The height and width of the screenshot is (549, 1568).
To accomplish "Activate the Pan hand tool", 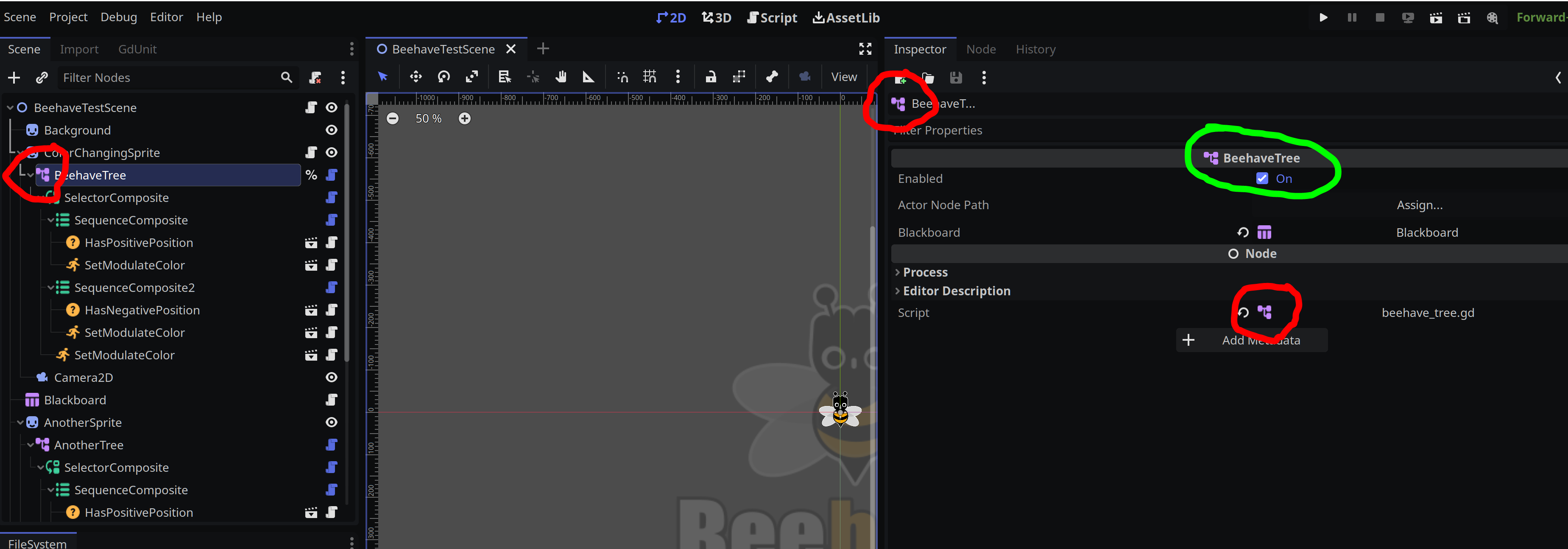I will [561, 77].
